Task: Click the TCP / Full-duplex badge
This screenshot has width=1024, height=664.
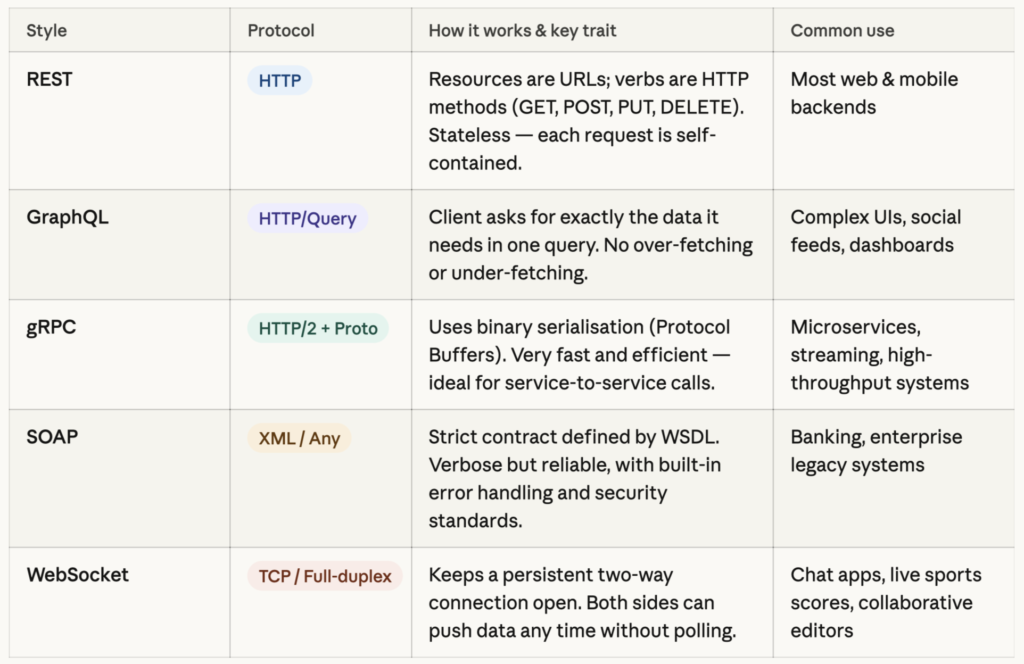Action: [x=323, y=576]
